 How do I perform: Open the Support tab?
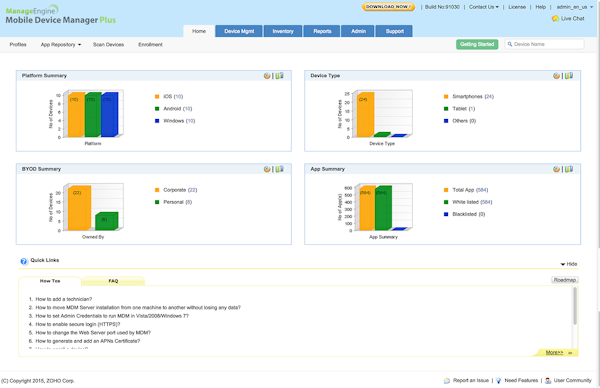tap(395, 31)
